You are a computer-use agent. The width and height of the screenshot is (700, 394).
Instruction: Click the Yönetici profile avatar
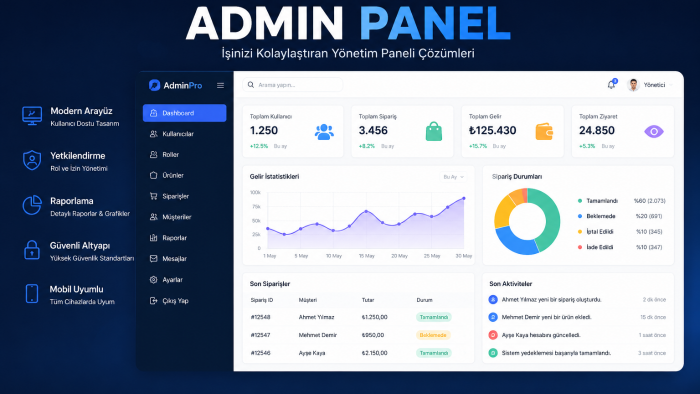point(633,85)
